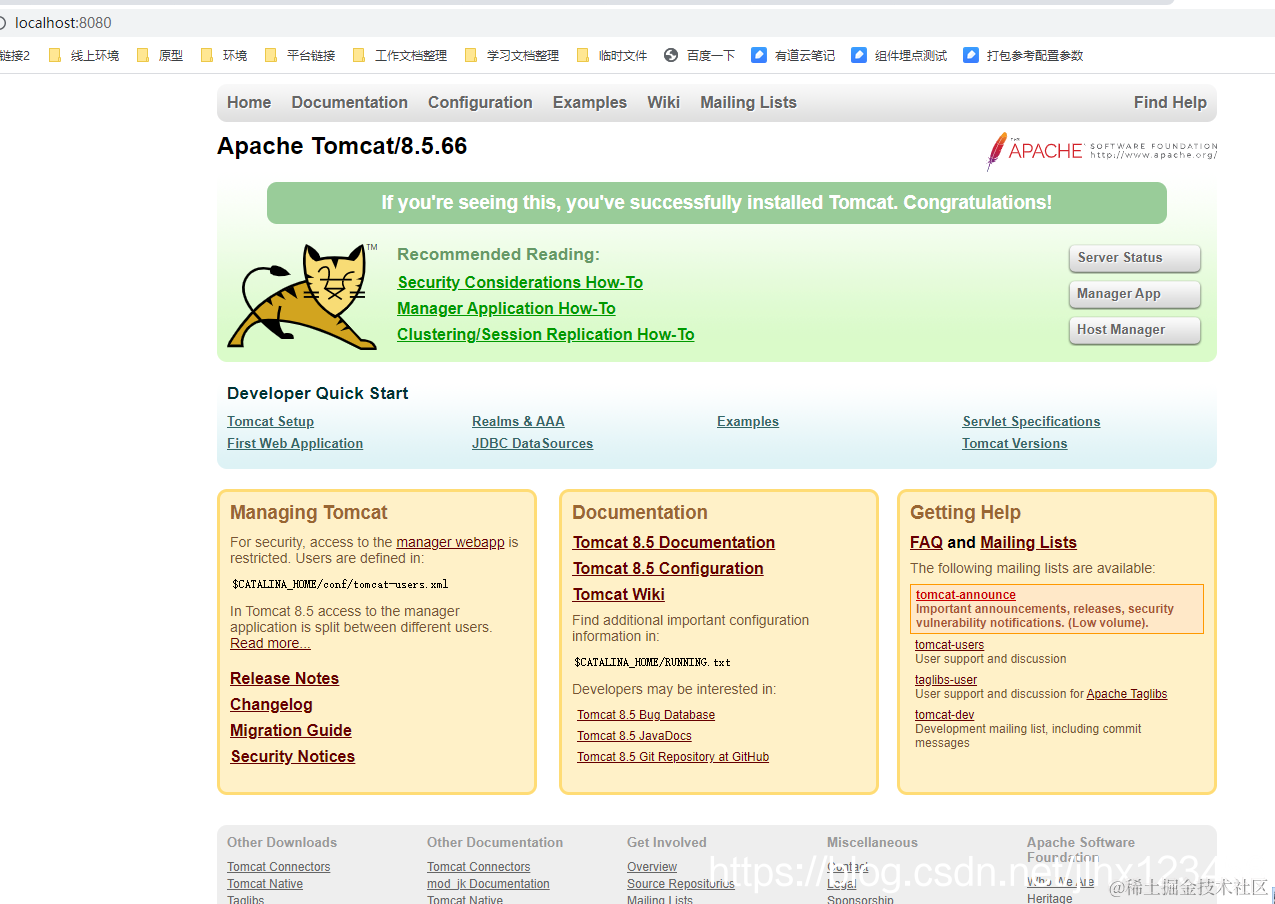Go to Home in the Tomcat nav bar
1275x904 pixels.
[249, 102]
